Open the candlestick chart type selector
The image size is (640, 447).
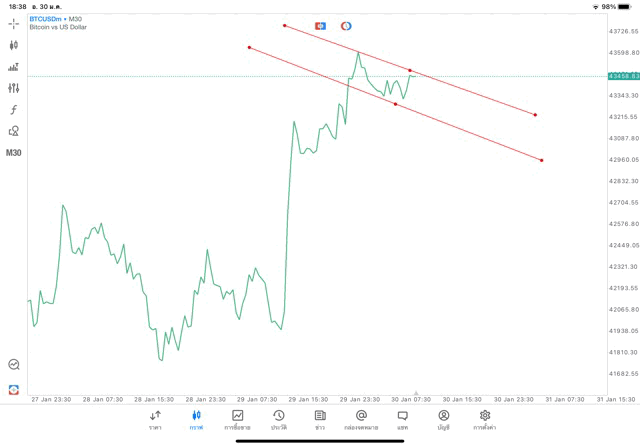(x=14, y=45)
